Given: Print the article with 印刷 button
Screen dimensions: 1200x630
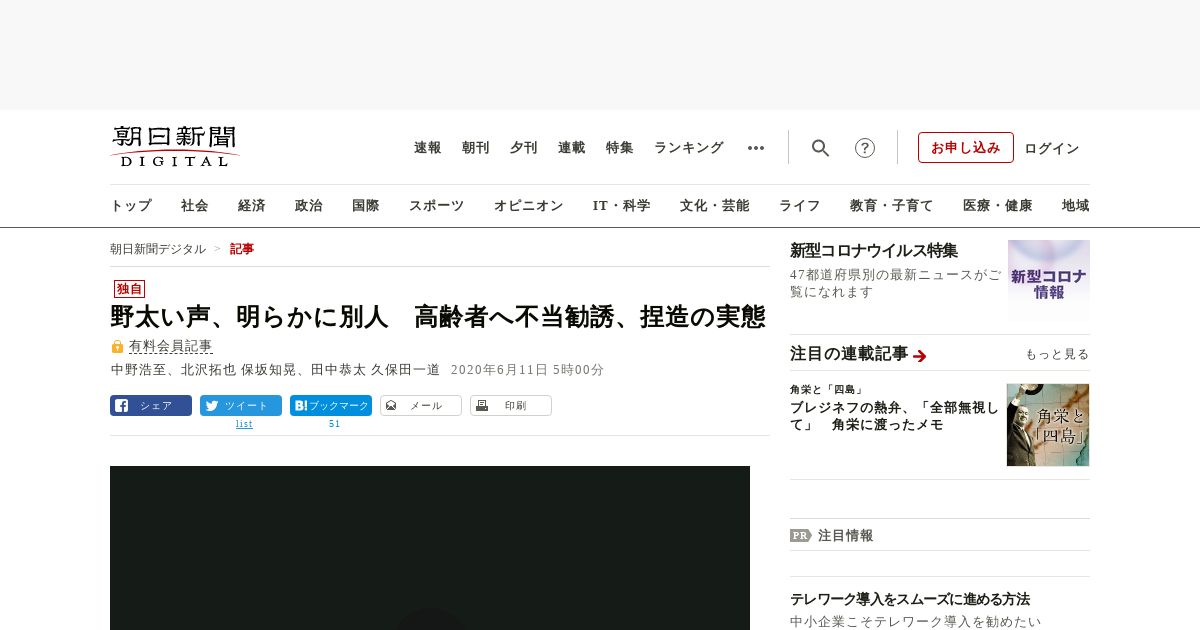Looking at the screenshot, I should (x=511, y=405).
